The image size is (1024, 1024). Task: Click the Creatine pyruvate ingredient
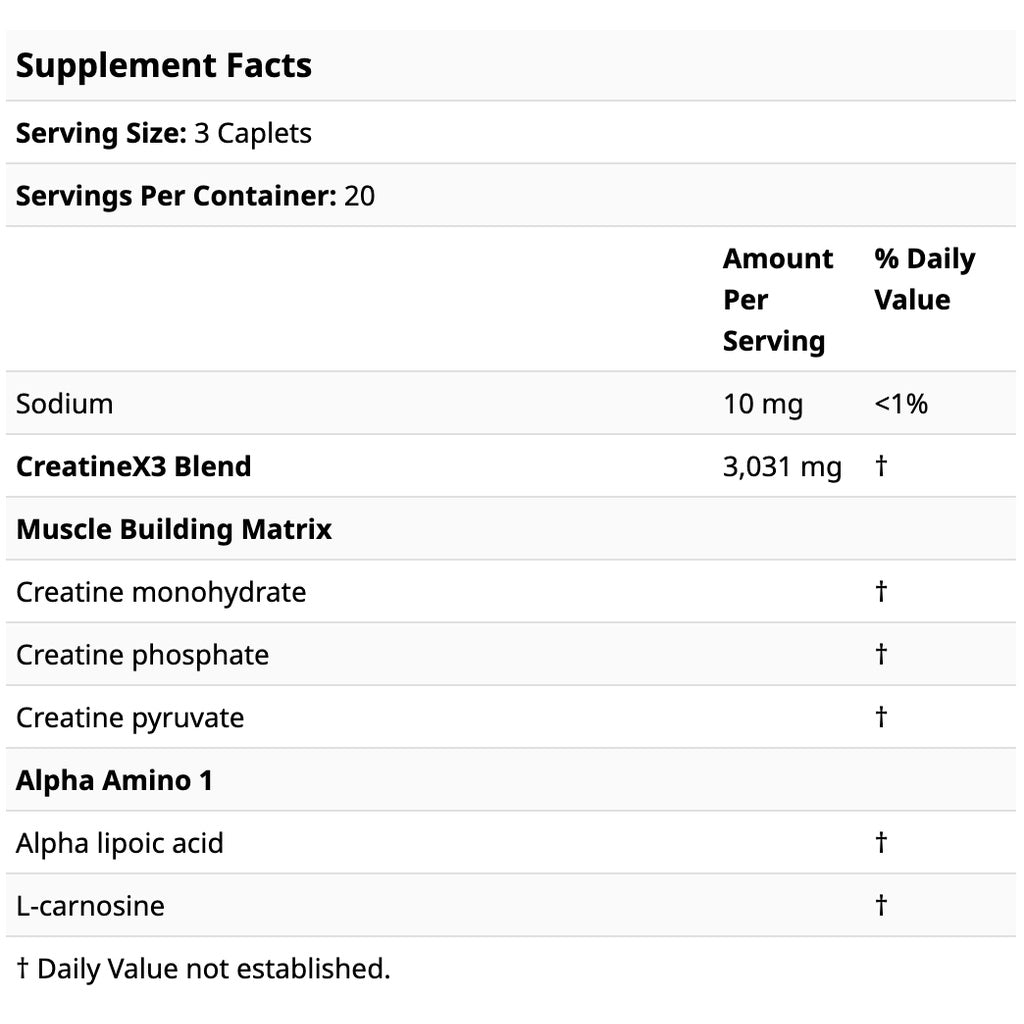tap(130, 718)
